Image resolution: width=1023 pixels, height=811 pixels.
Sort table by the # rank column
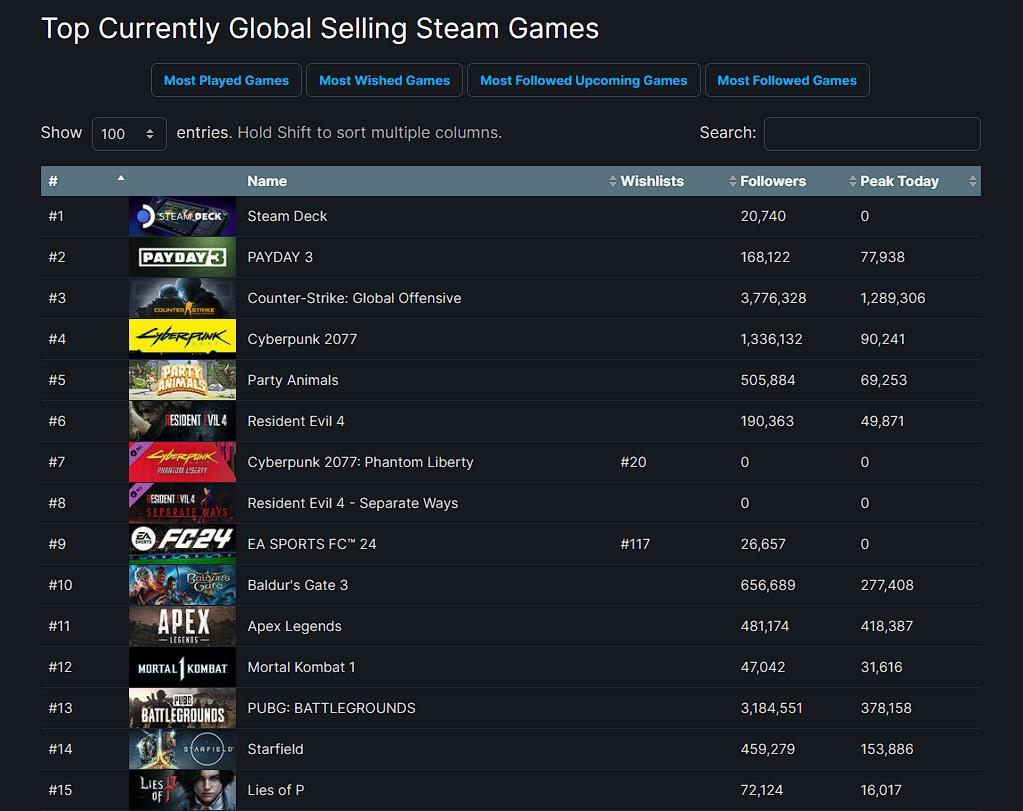pyautogui.click(x=85, y=181)
